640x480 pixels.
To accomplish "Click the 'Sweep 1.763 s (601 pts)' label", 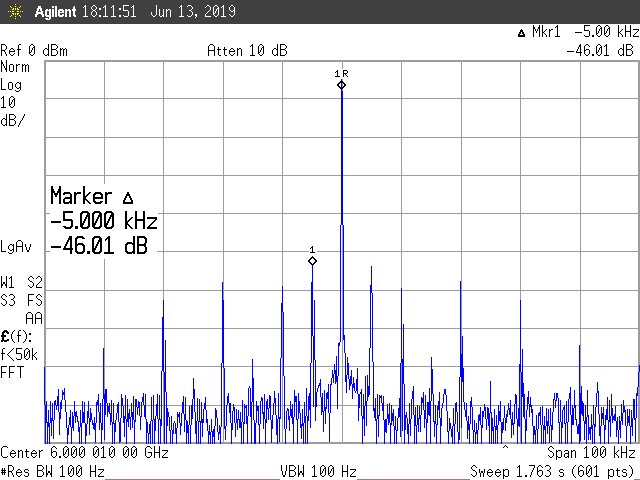I will (x=552, y=471).
